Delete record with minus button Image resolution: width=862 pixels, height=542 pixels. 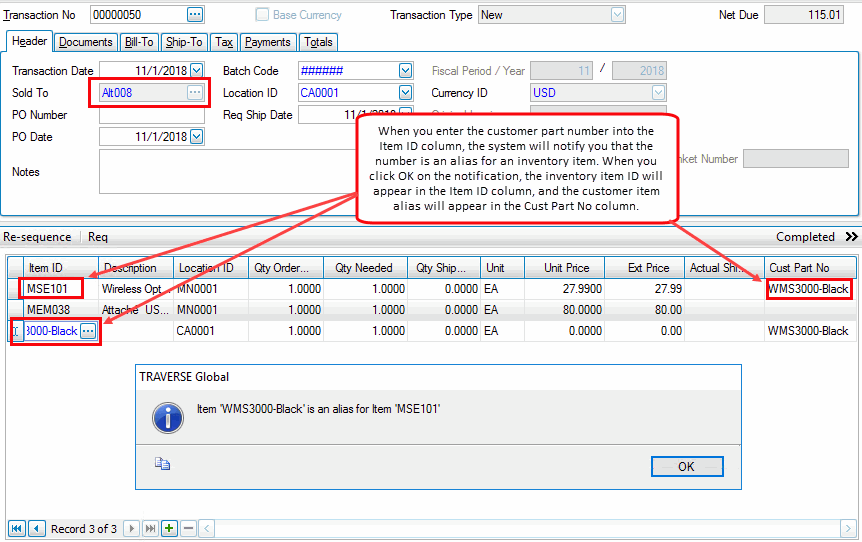coord(188,528)
